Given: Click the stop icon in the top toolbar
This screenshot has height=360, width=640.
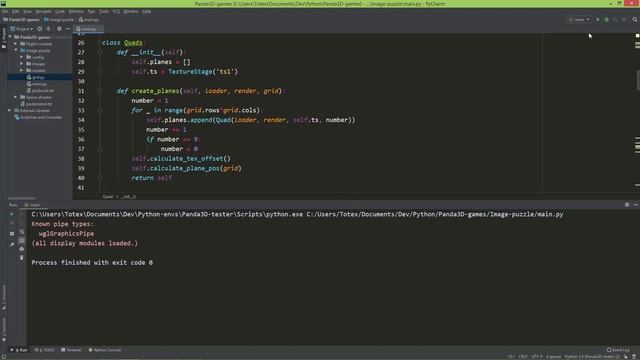Looking at the screenshot, I should (x=624, y=20).
